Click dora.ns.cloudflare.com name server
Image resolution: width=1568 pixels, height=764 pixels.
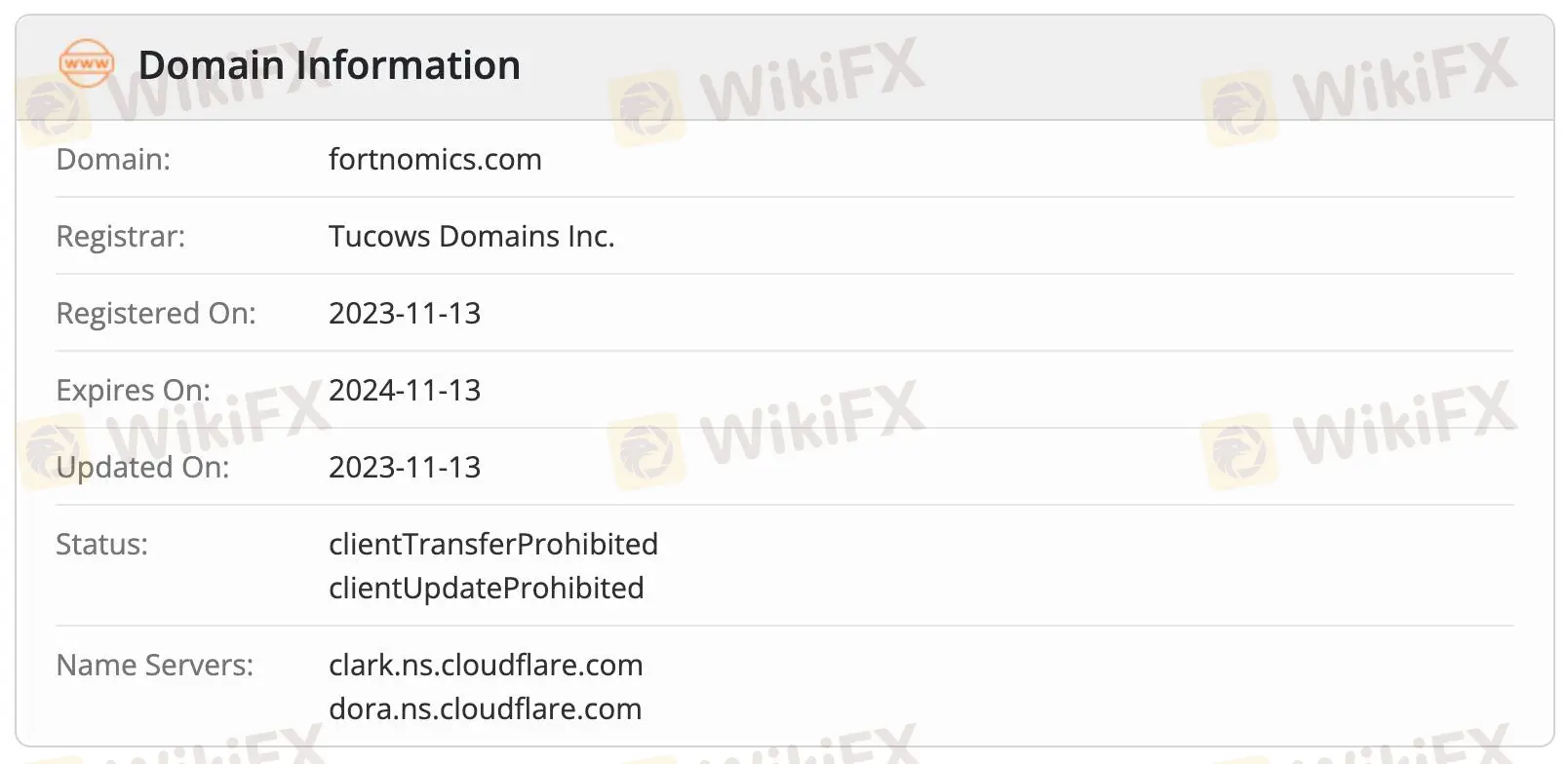click(x=485, y=708)
